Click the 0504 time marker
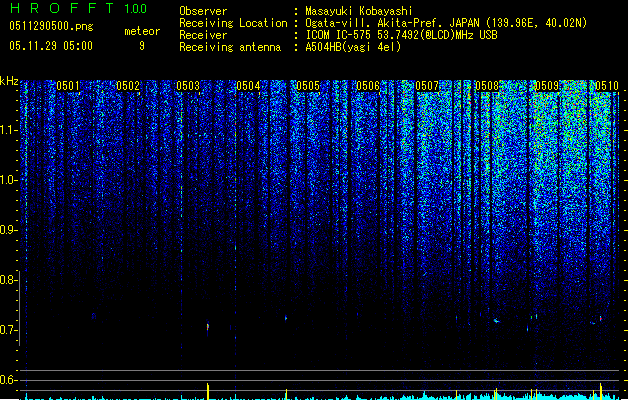 tap(248, 86)
